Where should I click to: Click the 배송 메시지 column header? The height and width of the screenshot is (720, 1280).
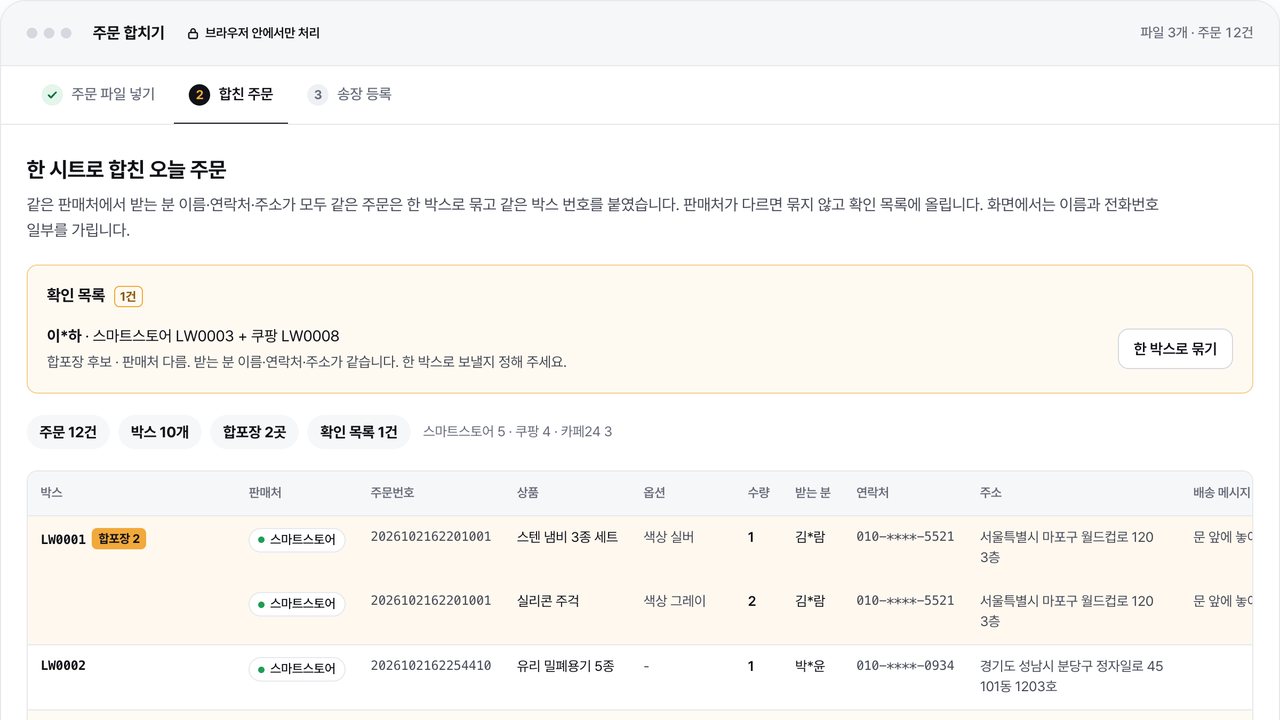1222,493
